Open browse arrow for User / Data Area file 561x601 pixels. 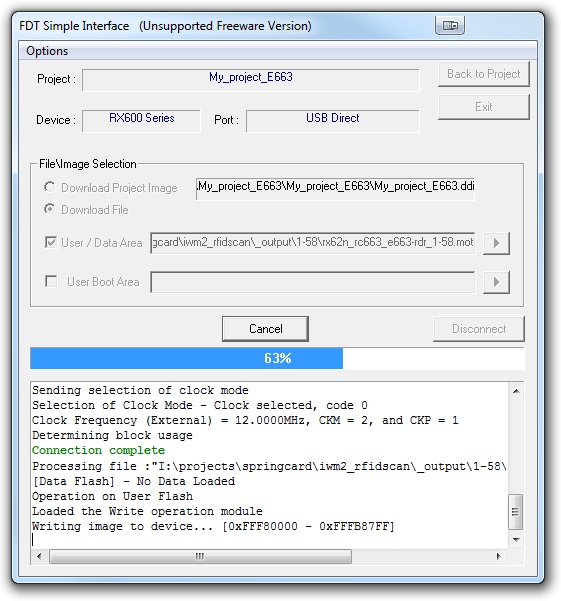[496, 243]
